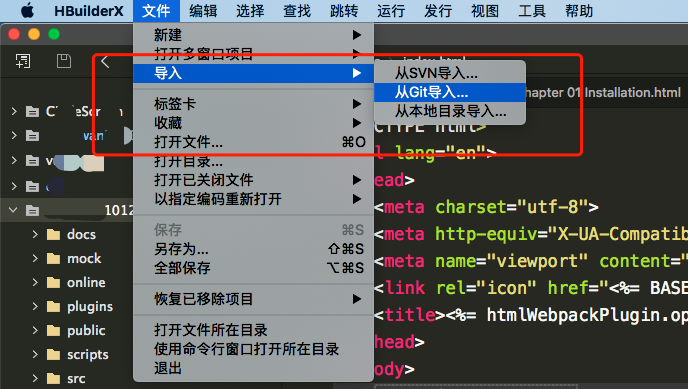Expand the docs folder chevron
Screen dimensions: 688x389
point(35,235)
